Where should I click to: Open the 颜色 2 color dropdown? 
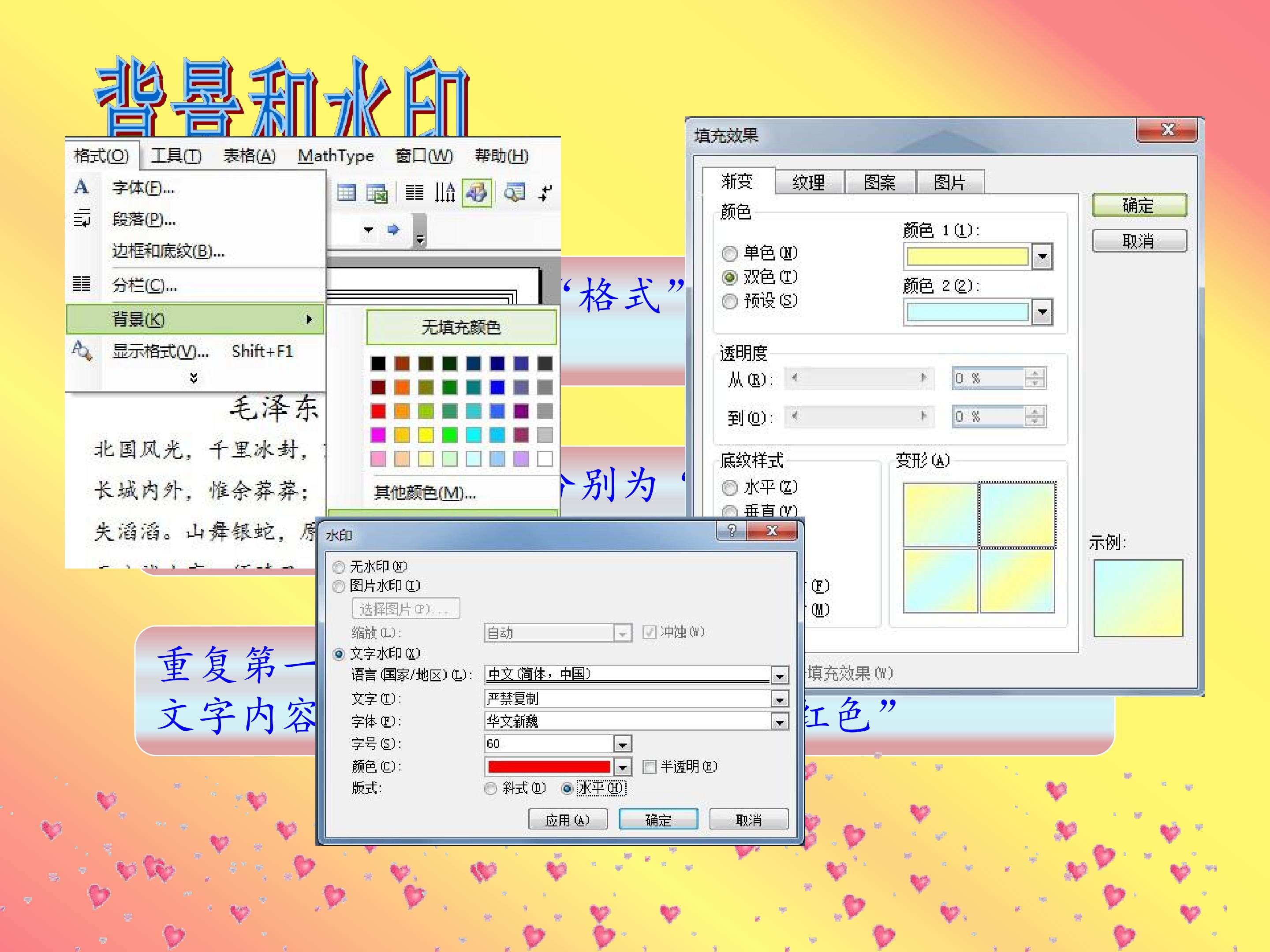pyautogui.click(x=1042, y=312)
